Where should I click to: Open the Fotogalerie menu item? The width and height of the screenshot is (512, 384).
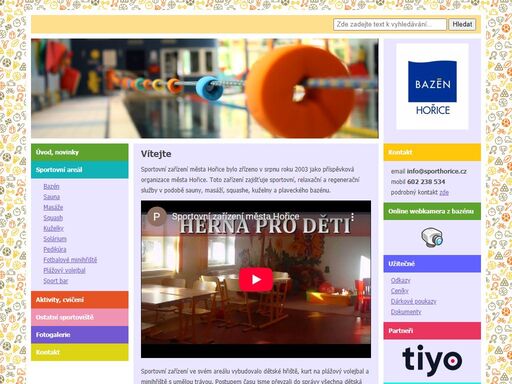coord(80,335)
